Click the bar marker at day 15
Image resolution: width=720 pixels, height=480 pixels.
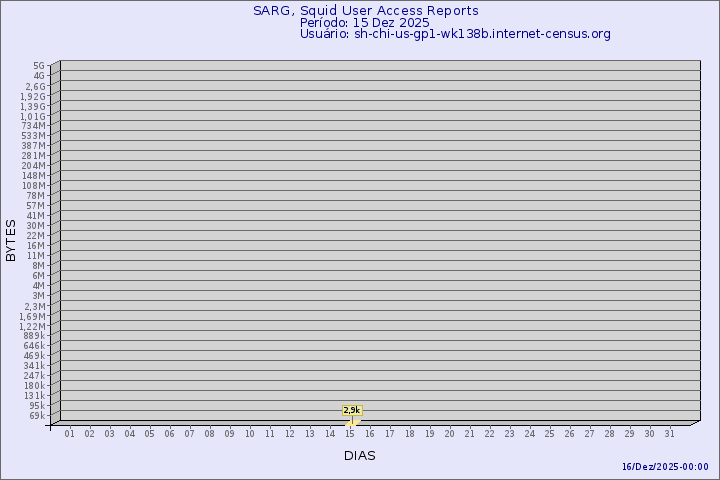(351, 421)
